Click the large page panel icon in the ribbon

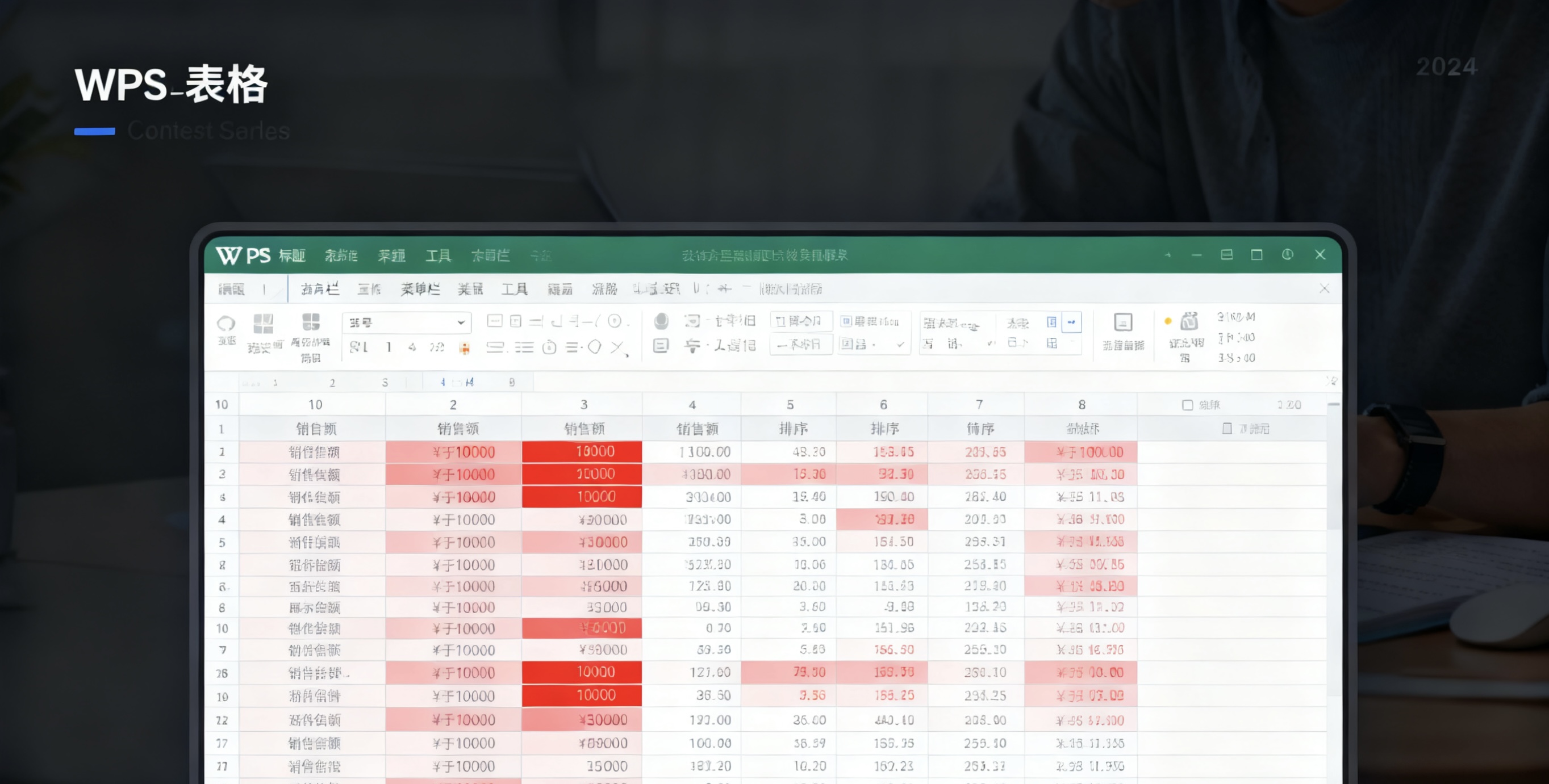click(x=1122, y=322)
